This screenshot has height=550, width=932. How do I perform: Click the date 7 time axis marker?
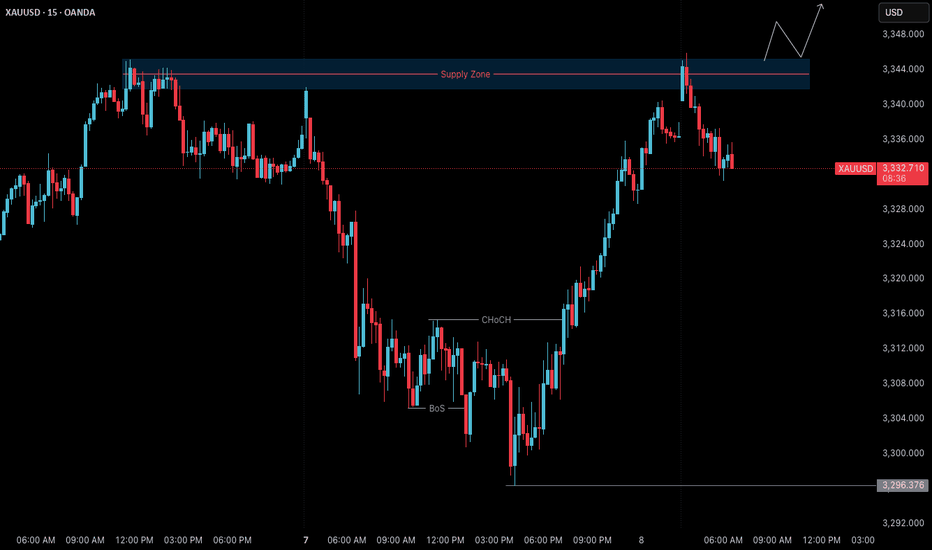coord(306,540)
